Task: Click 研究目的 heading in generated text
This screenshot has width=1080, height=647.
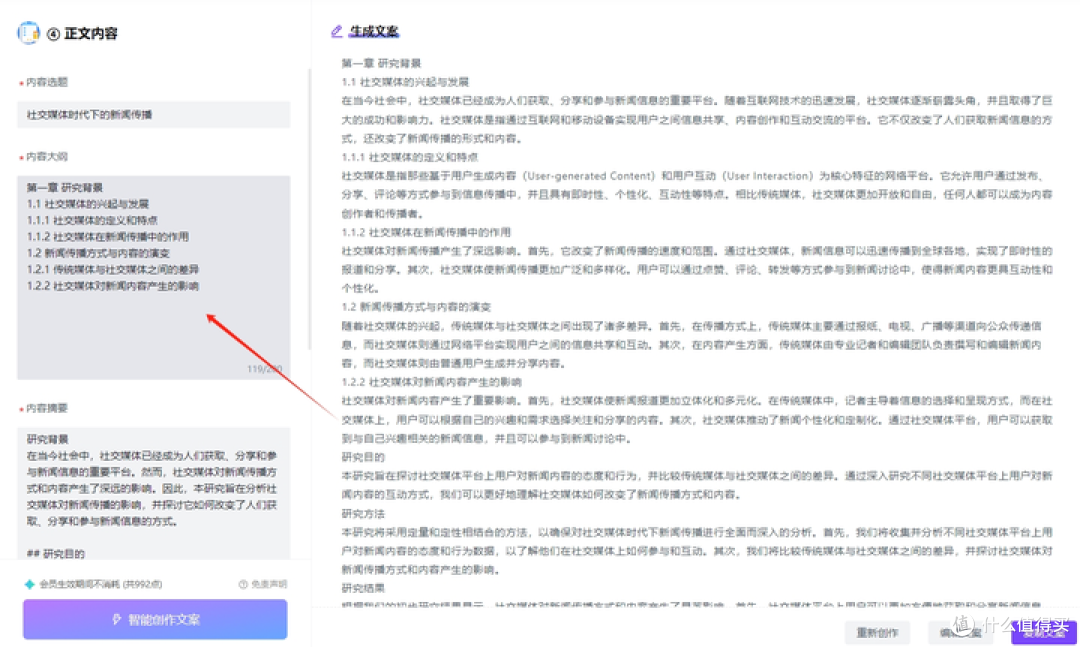Action: coord(363,457)
